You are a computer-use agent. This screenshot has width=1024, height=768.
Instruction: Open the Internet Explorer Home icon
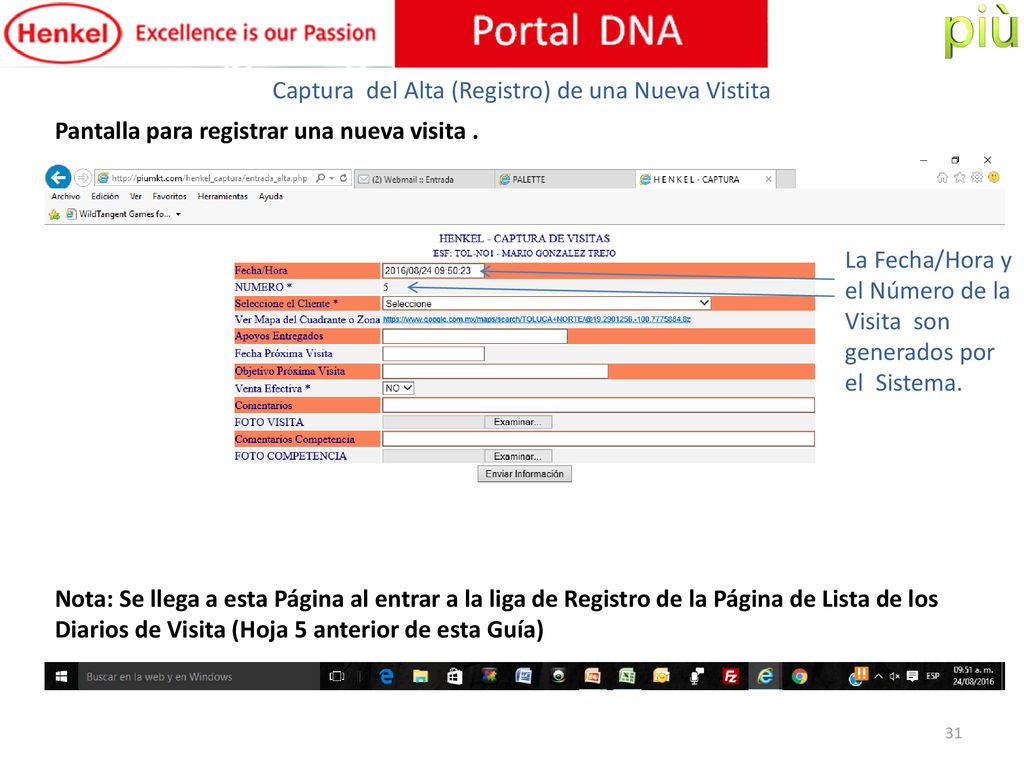(942, 178)
